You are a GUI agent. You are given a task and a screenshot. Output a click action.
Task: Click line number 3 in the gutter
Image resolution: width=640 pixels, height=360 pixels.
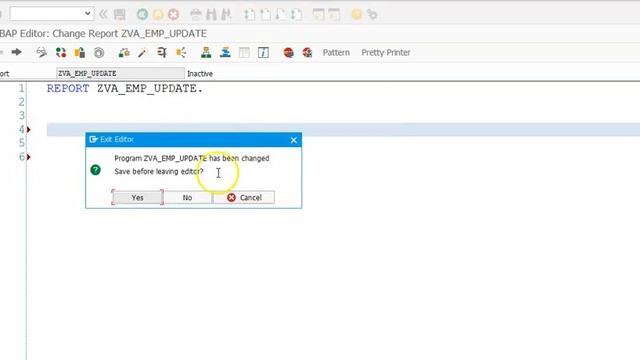click(21, 116)
